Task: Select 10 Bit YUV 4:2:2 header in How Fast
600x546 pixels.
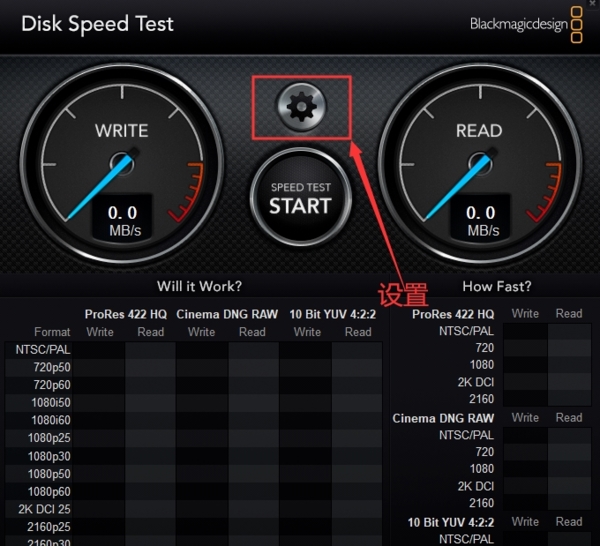Action: pyautogui.click(x=451, y=522)
